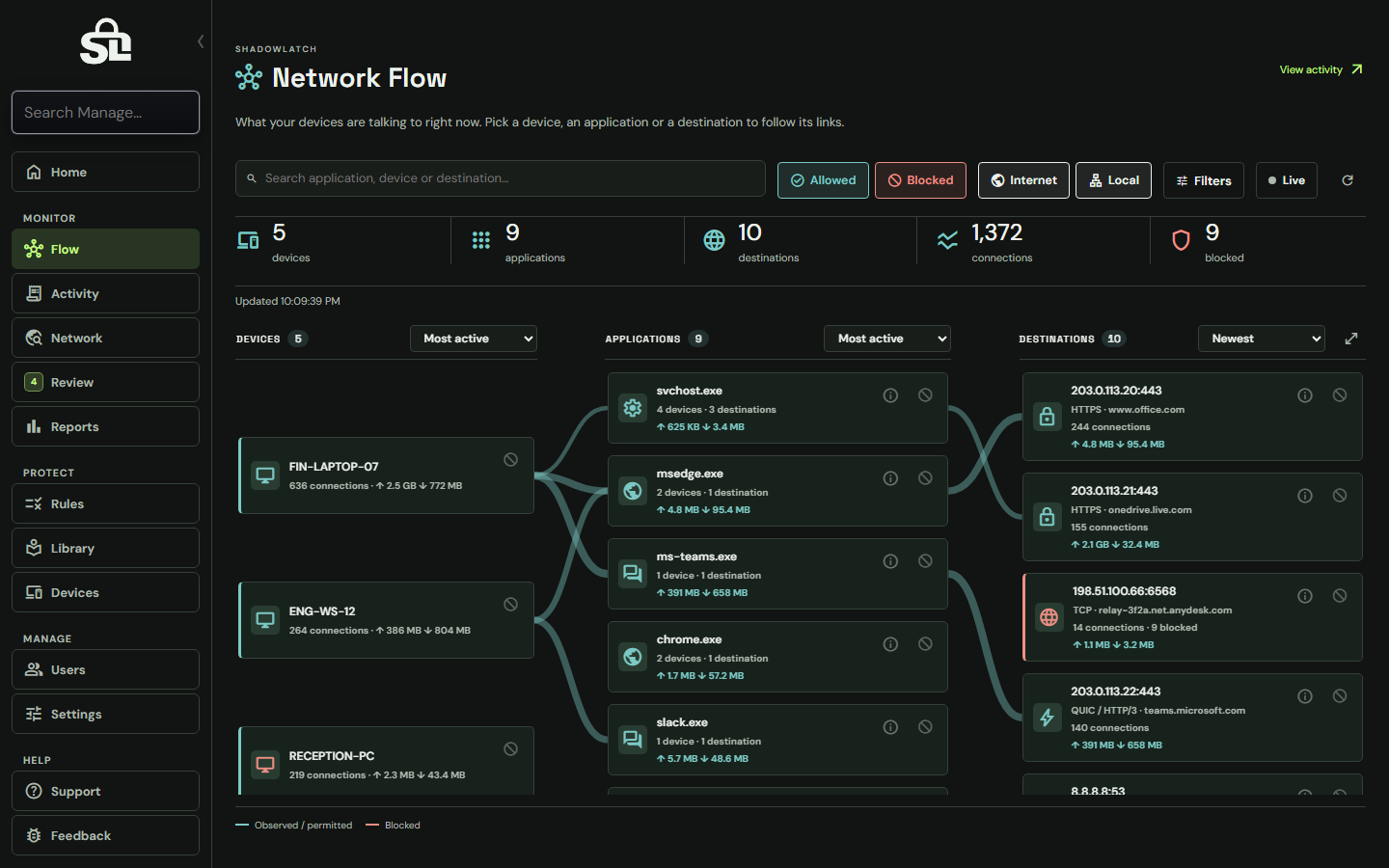1389x868 pixels.
Task: Toggle the Allowed filter
Action: [x=824, y=180]
